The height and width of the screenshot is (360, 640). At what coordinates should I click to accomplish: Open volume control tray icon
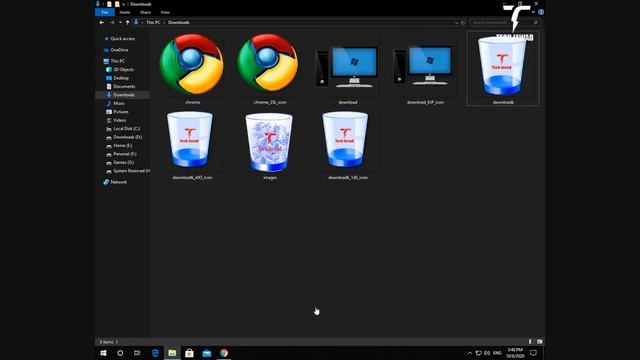pyautogui.click(x=487, y=353)
